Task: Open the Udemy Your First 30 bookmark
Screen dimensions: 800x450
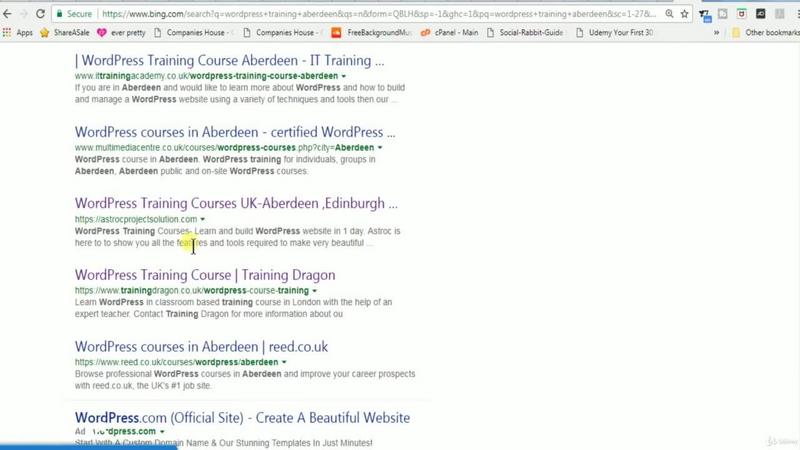Action: coord(614,33)
